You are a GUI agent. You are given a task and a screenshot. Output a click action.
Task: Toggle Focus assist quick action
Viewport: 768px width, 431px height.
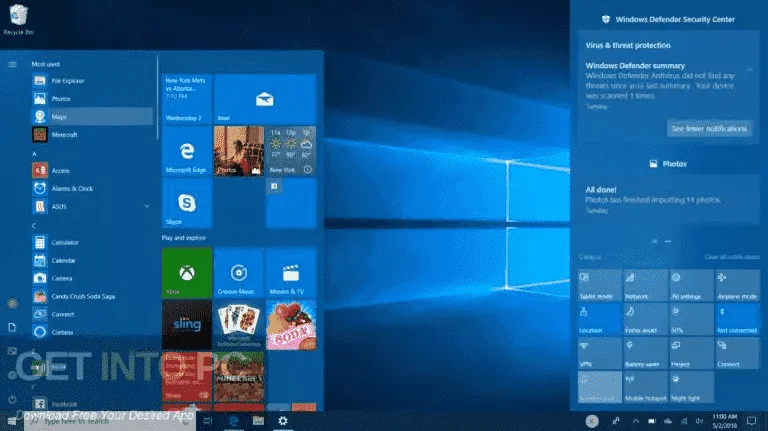(x=645, y=319)
